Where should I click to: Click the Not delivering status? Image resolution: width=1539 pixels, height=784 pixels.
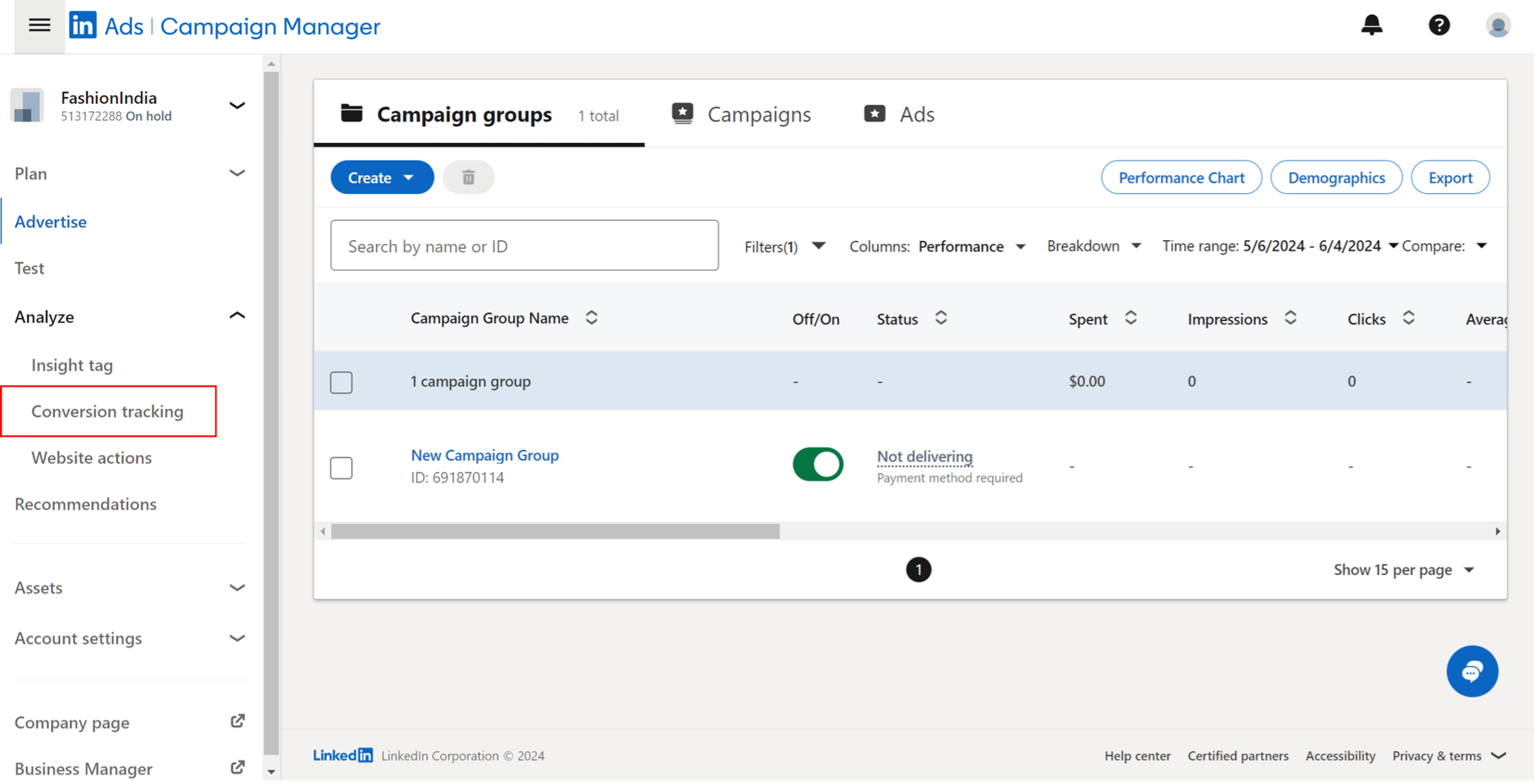pyautogui.click(x=924, y=456)
